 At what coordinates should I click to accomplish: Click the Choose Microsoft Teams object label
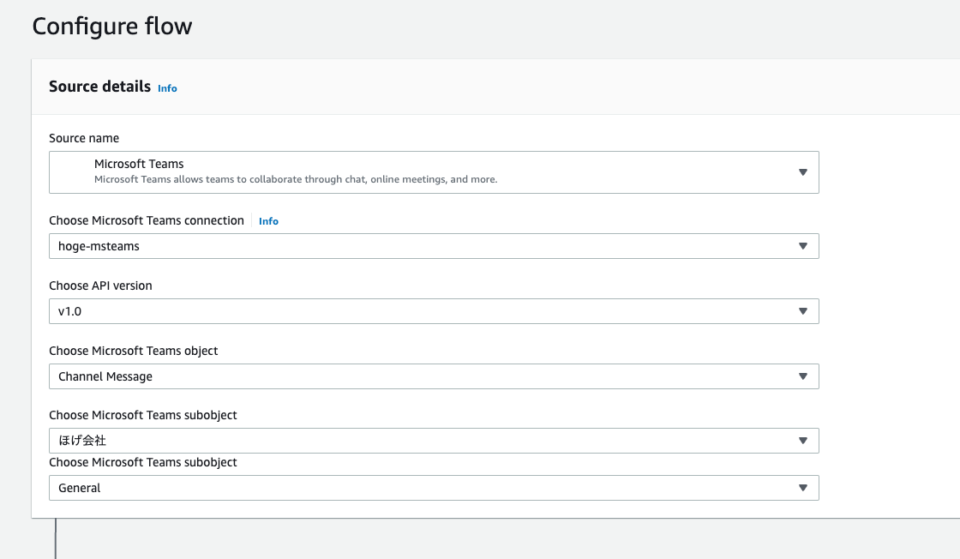pyautogui.click(x=133, y=351)
